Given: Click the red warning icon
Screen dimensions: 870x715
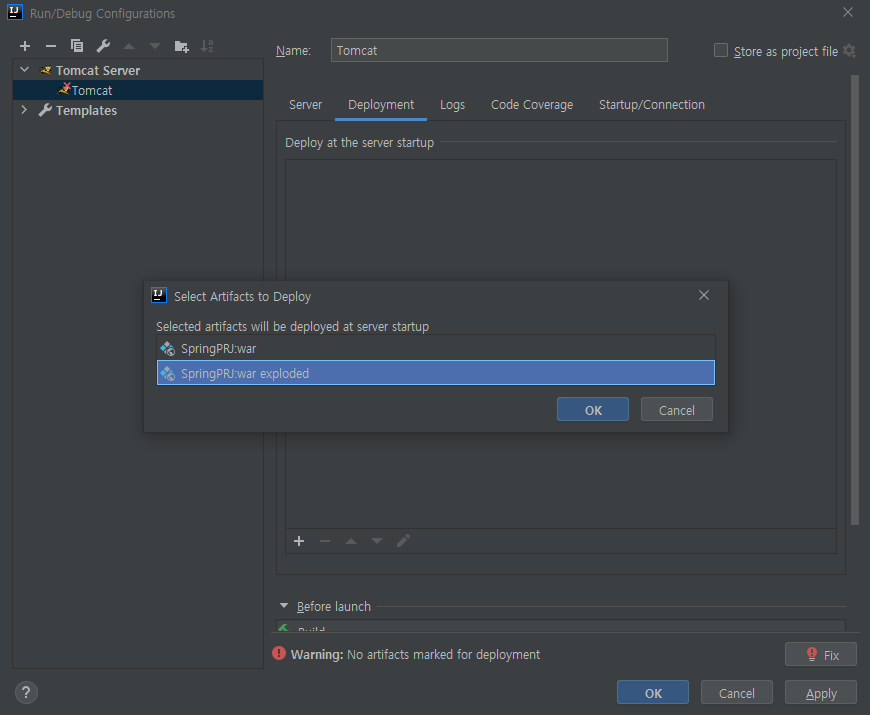Looking at the screenshot, I should click(x=279, y=653).
